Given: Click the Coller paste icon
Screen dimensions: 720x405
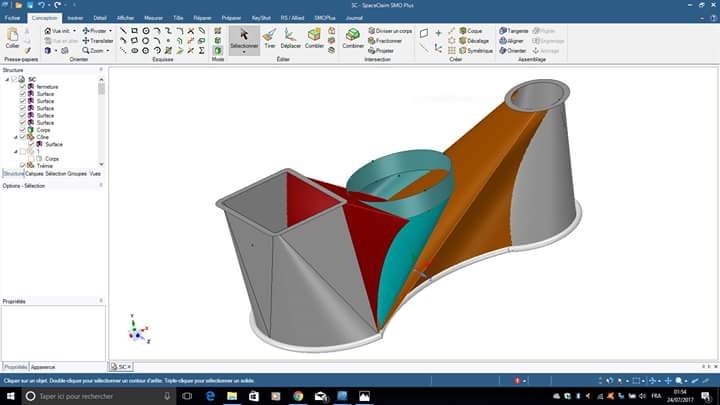Looking at the screenshot, I should 12,39.
